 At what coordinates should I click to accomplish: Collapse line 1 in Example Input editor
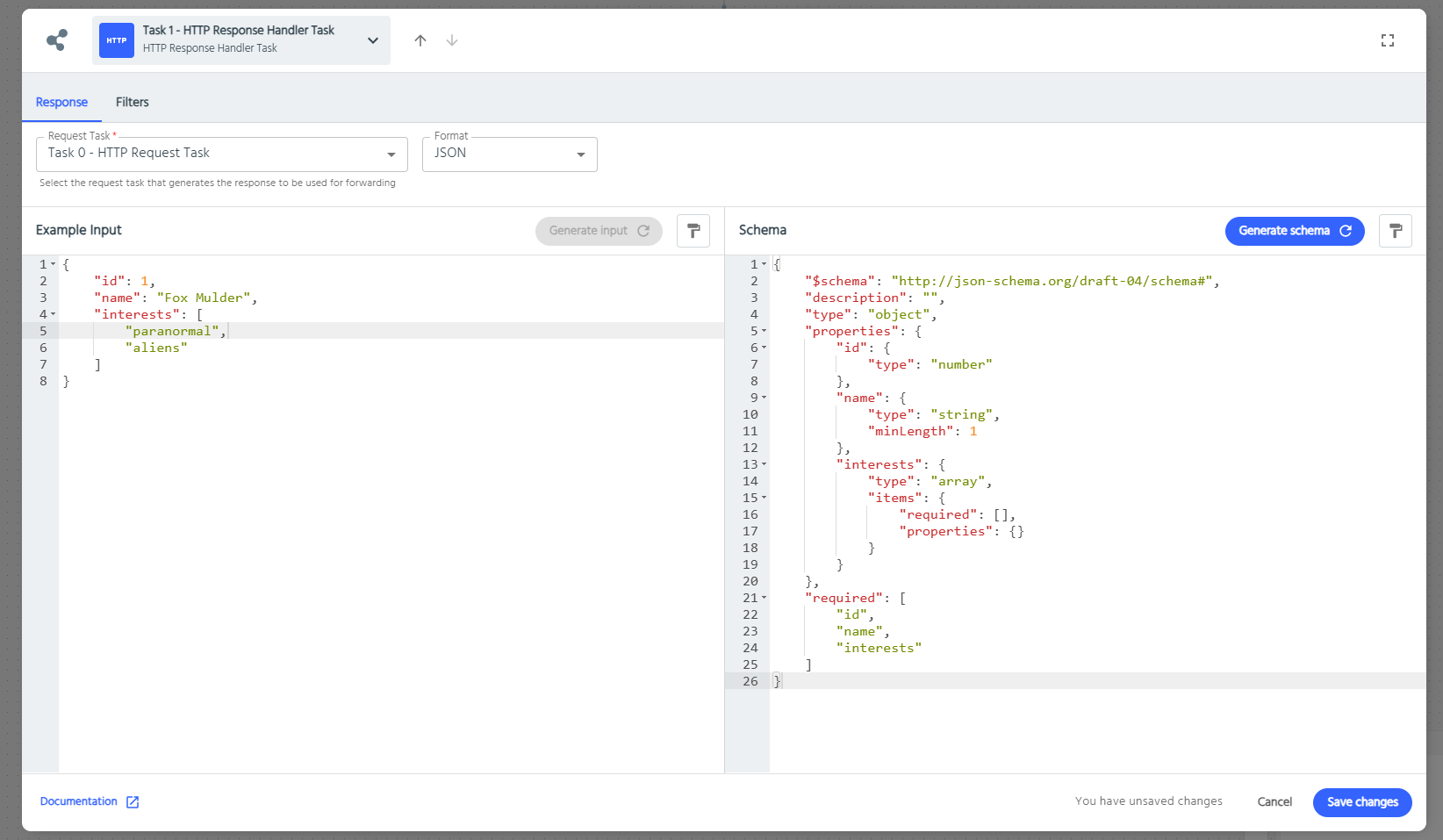pos(53,264)
